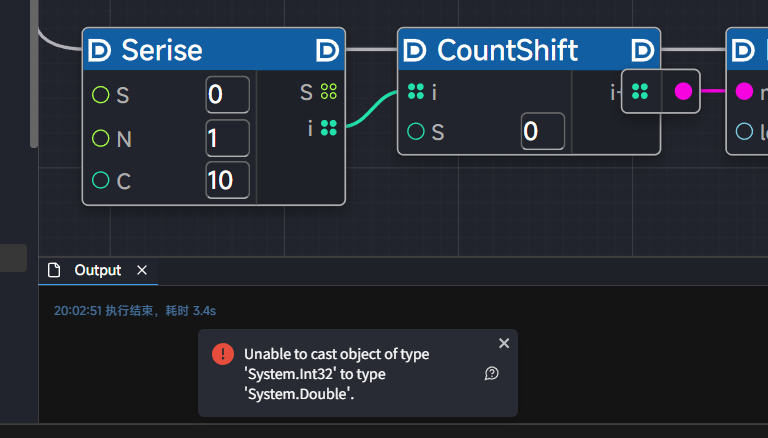The image size is (768, 438).
Task: Click the S list output port on Serise
Action: (329, 93)
